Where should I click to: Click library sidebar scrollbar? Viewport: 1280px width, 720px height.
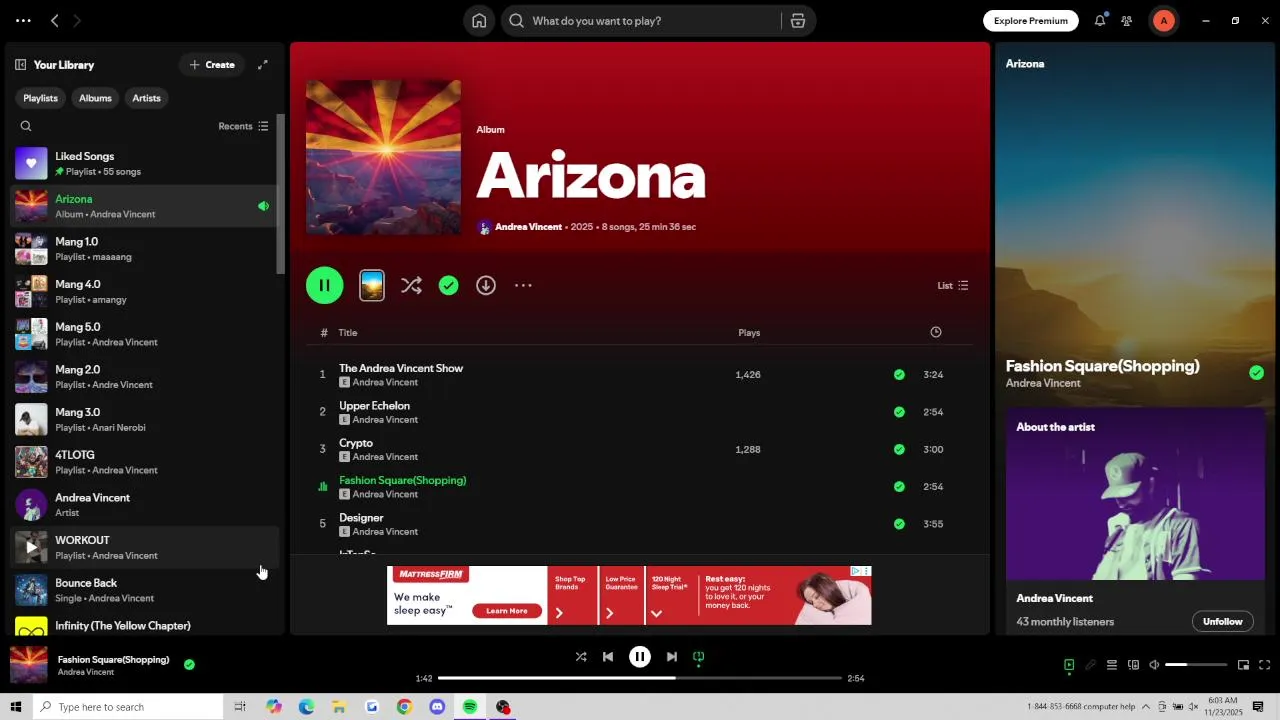(x=281, y=193)
